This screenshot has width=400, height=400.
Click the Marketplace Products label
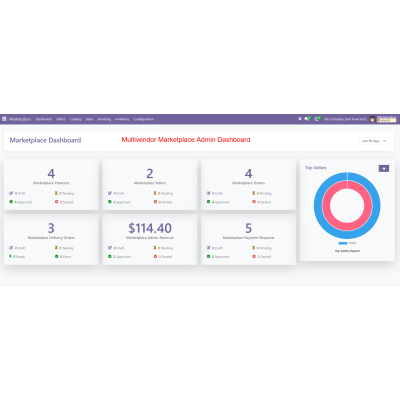pos(51,183)
